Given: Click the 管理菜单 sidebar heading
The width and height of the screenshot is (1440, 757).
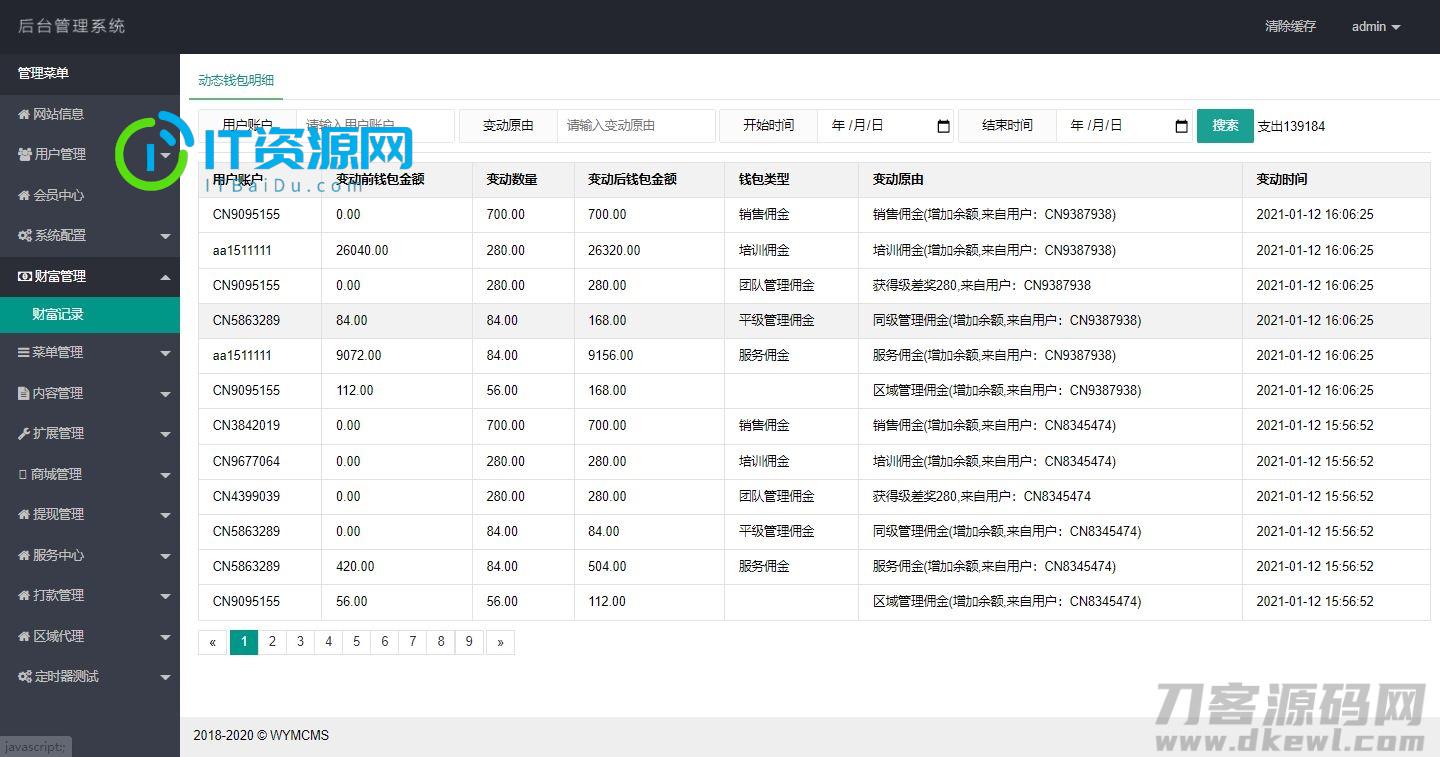Looking at the screenshot, I should point(43,73).
